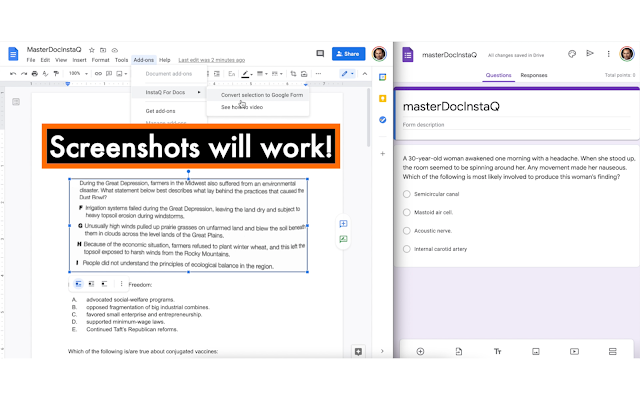Screen dimensions: 640x400
Task: Add question with plus circle in Forms
Action: coord(420,351)
